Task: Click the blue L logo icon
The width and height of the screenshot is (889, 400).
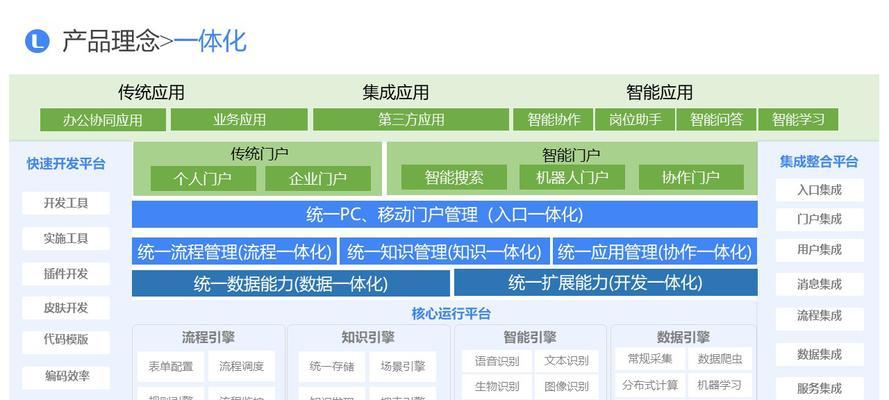Action: 37,41
